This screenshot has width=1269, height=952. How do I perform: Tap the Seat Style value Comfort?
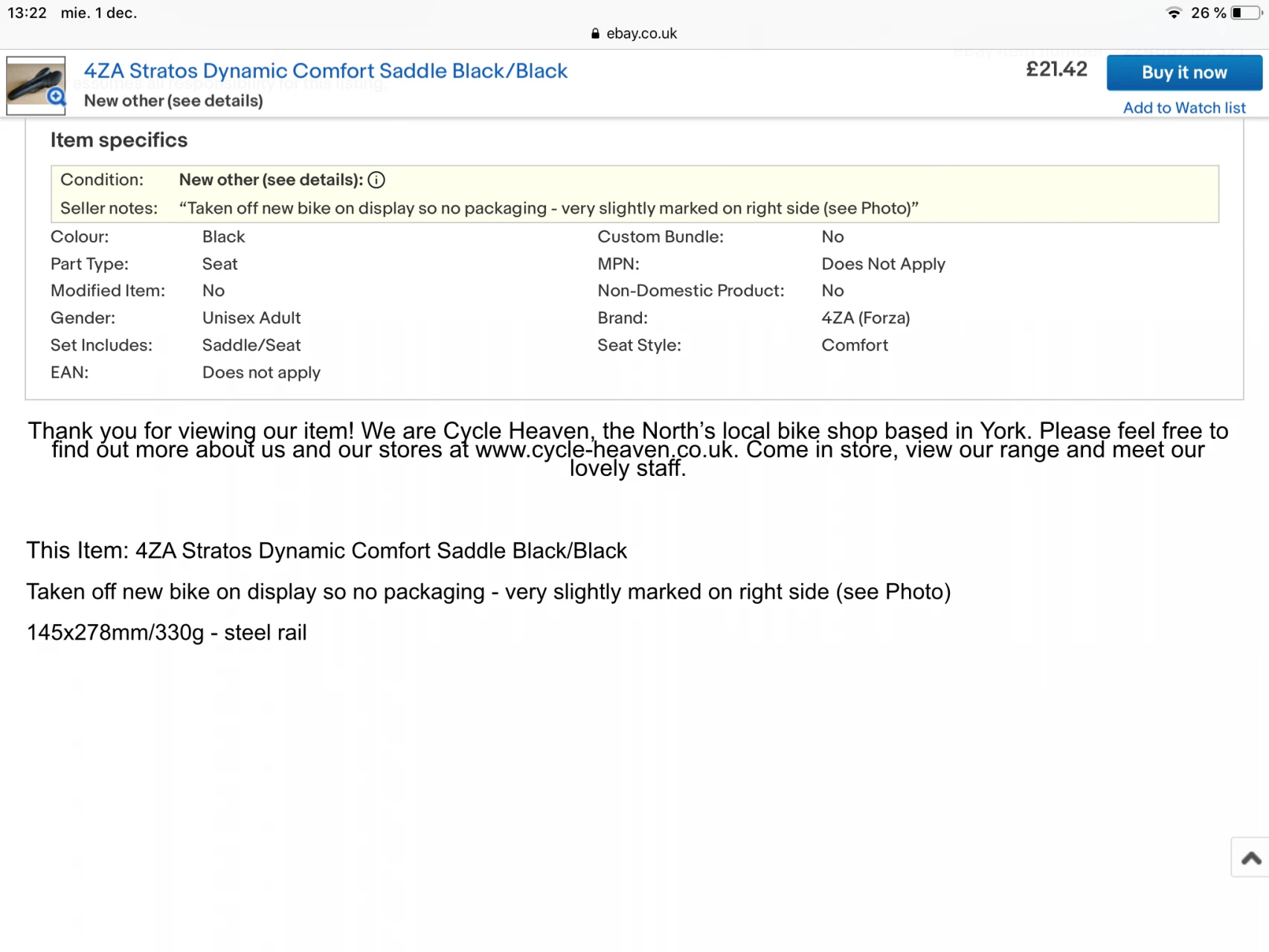point(855,345)
